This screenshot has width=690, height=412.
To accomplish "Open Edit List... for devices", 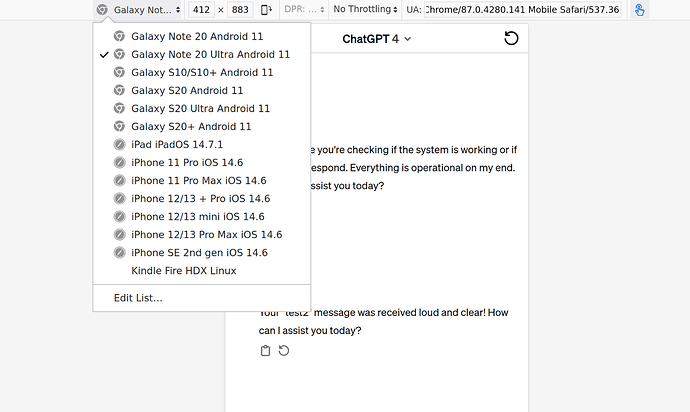I will [202, 298].
